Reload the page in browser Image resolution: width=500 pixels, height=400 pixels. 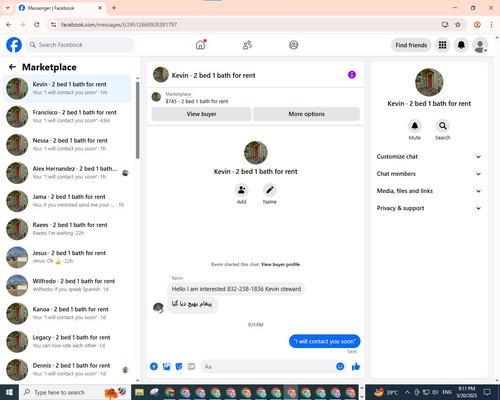click(x=37, y=24)
